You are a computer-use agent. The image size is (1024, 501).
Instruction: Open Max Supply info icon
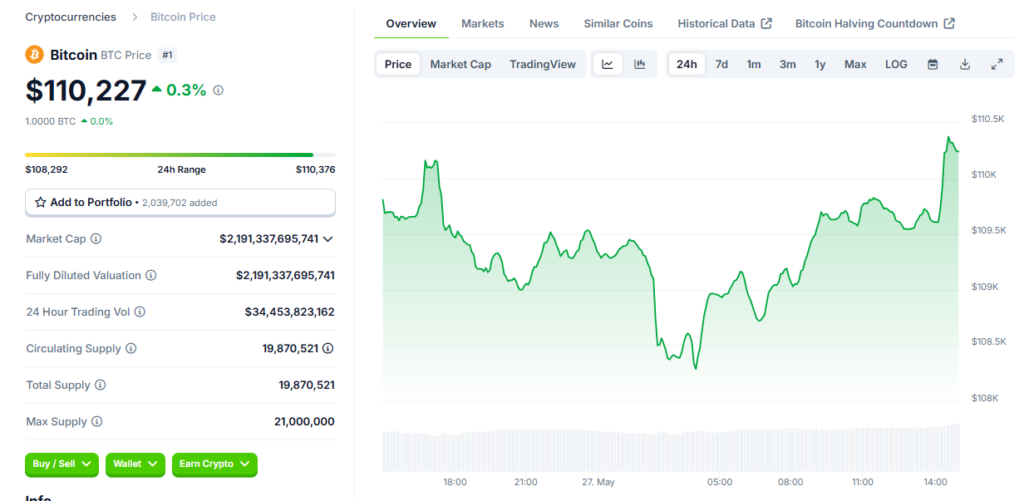pos(97,422)
